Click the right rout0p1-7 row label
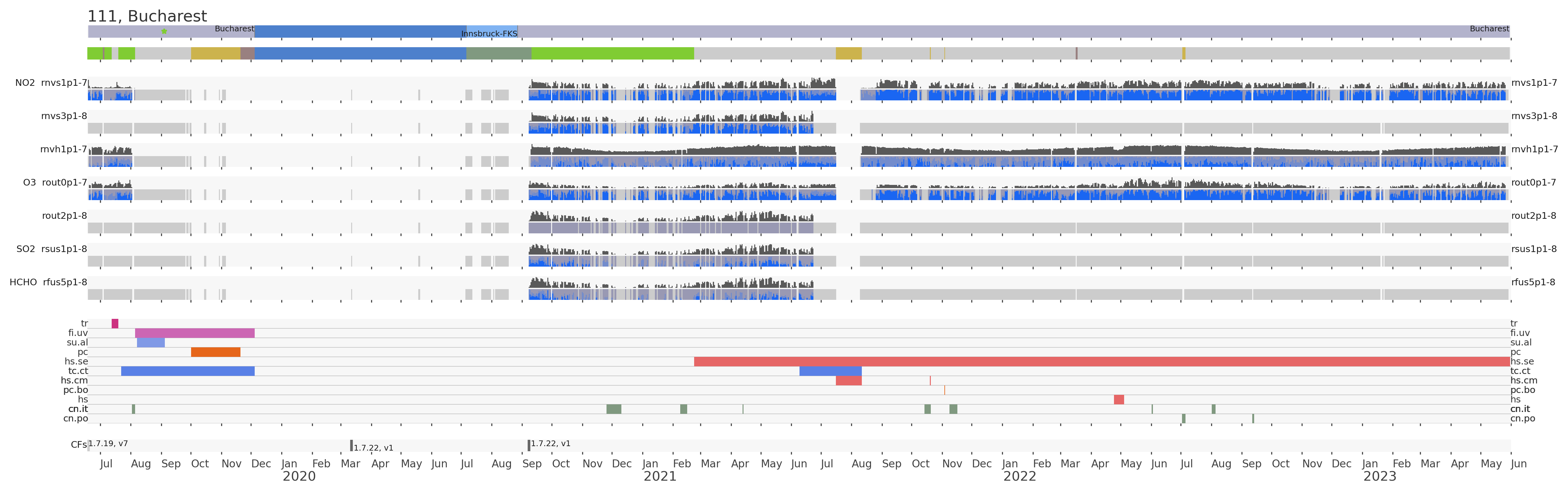1568x493 pixels. pos(1533,182)
